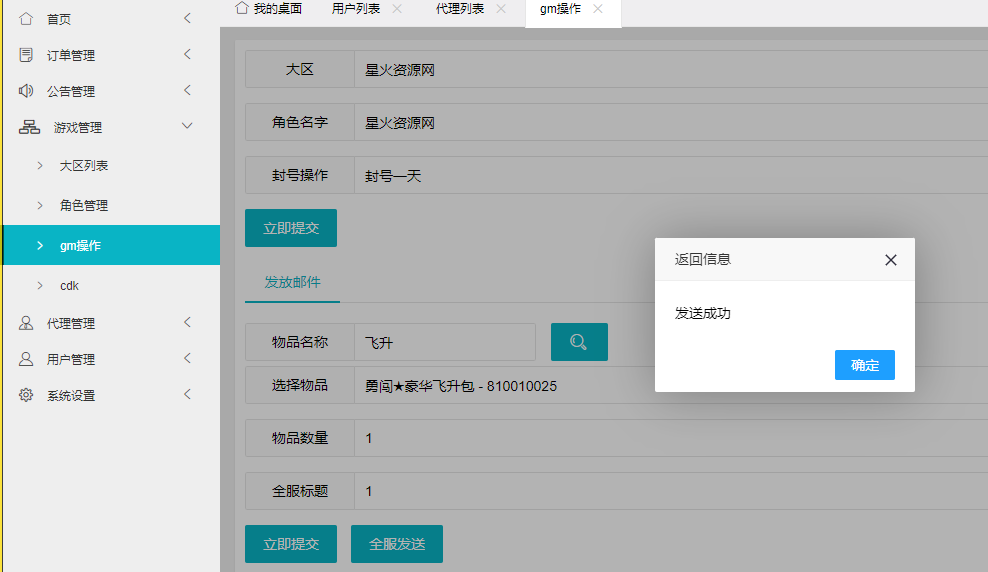Open cdk in sidebar

pyautogui.click(x=69, y=285)
